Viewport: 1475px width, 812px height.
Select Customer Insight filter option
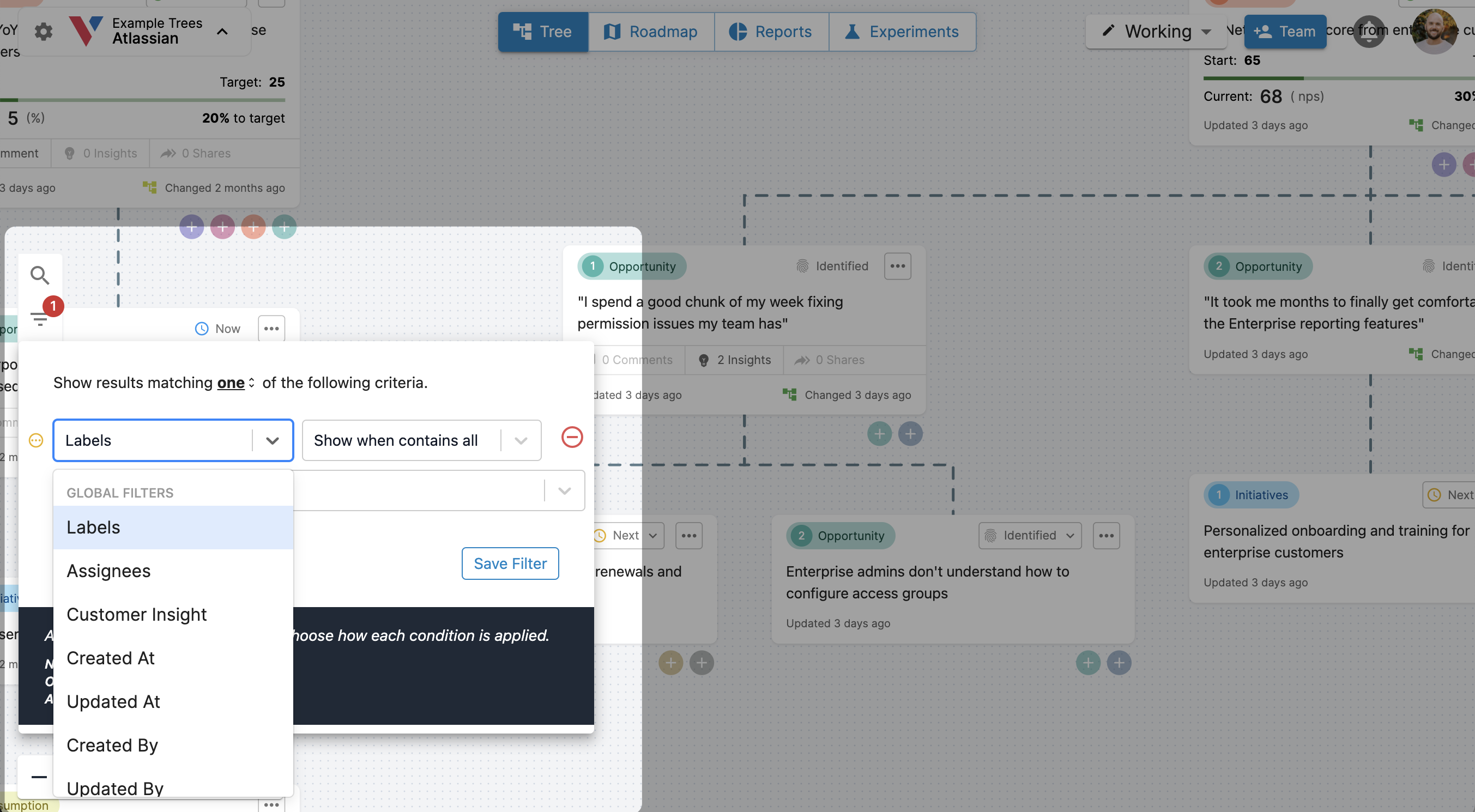(x=173, y=614)
